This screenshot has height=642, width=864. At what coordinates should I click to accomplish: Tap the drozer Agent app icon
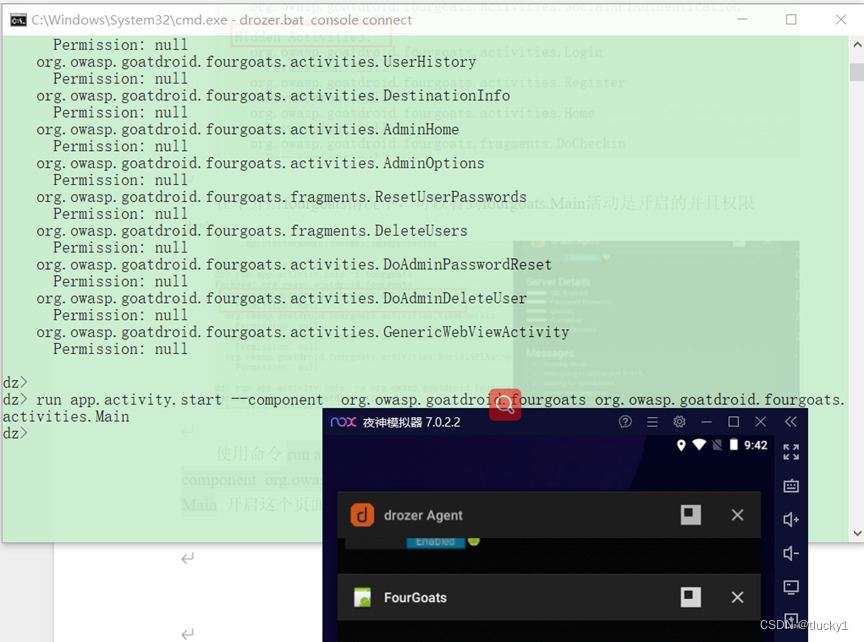pyautogui.click(x=362, y=515)
